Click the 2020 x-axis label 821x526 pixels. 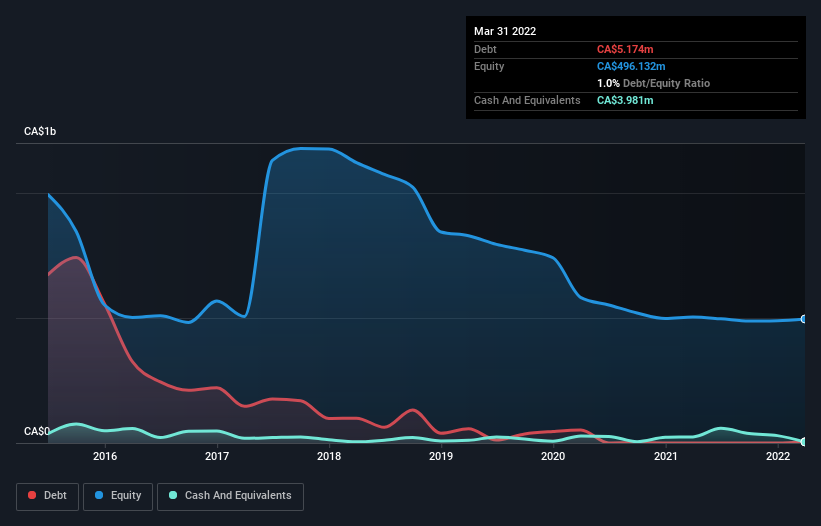click(553, 456)
